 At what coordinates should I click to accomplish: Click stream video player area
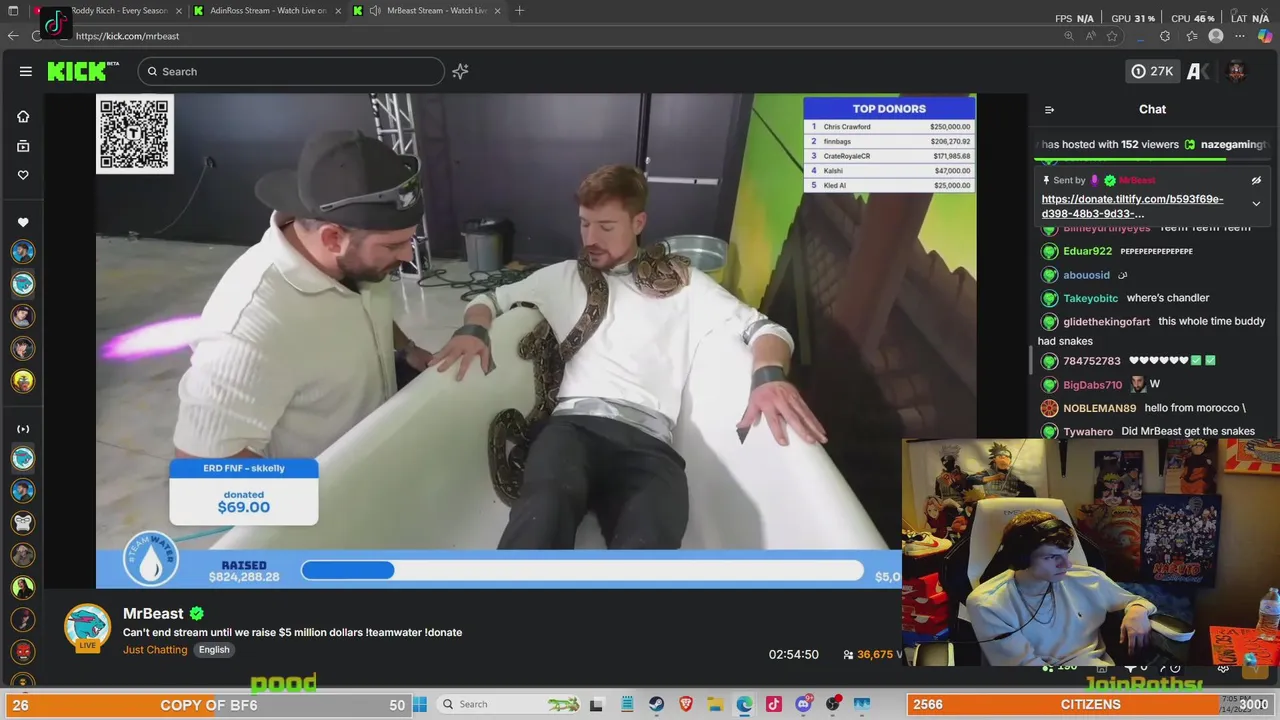536,340
